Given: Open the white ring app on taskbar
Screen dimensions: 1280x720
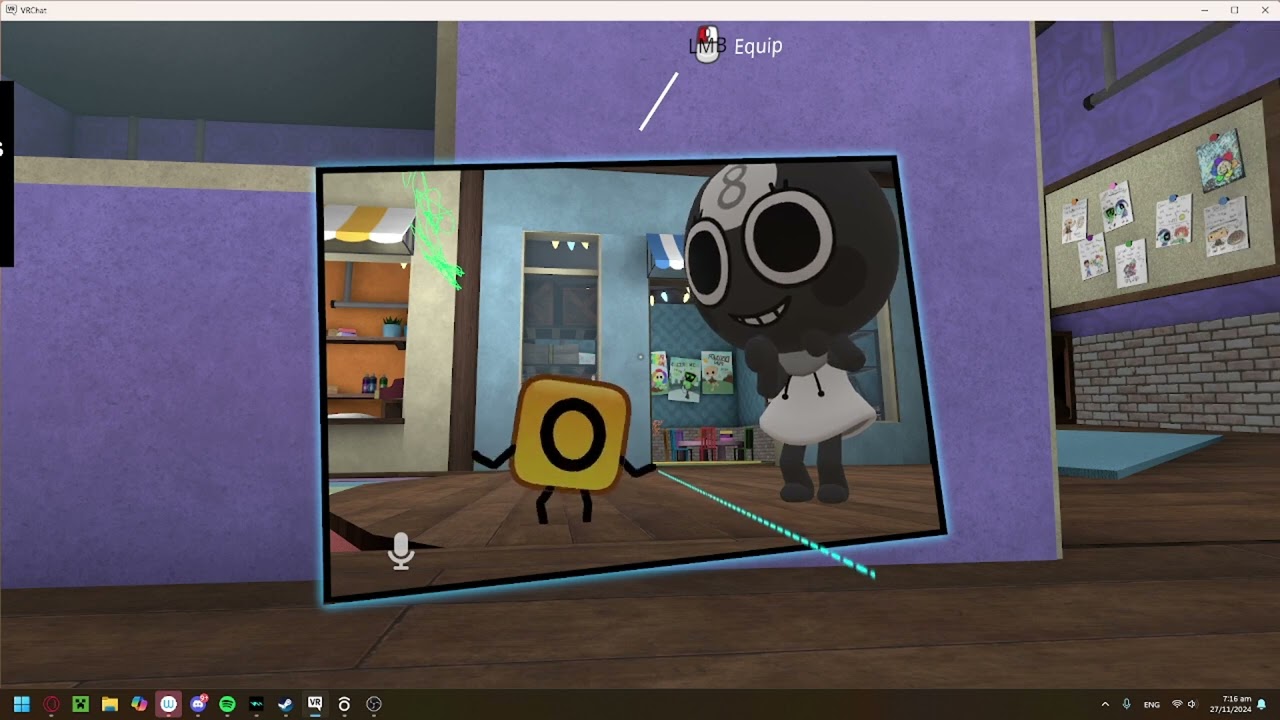Looking at the screenshot, I should (x=344, y=704).
